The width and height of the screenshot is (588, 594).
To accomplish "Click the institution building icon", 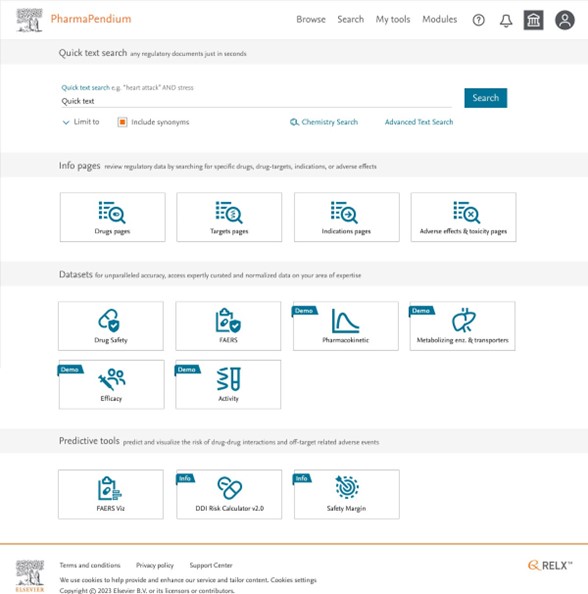I will point(533,20).
